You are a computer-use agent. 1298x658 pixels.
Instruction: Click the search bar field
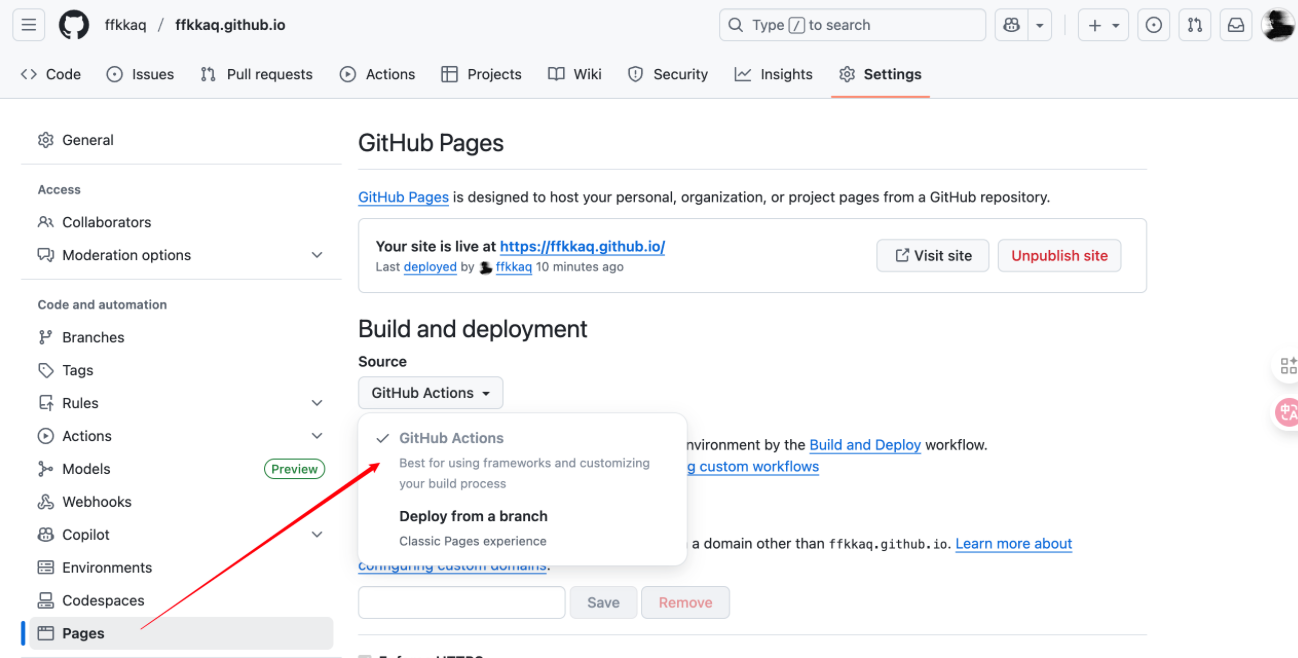852,25
